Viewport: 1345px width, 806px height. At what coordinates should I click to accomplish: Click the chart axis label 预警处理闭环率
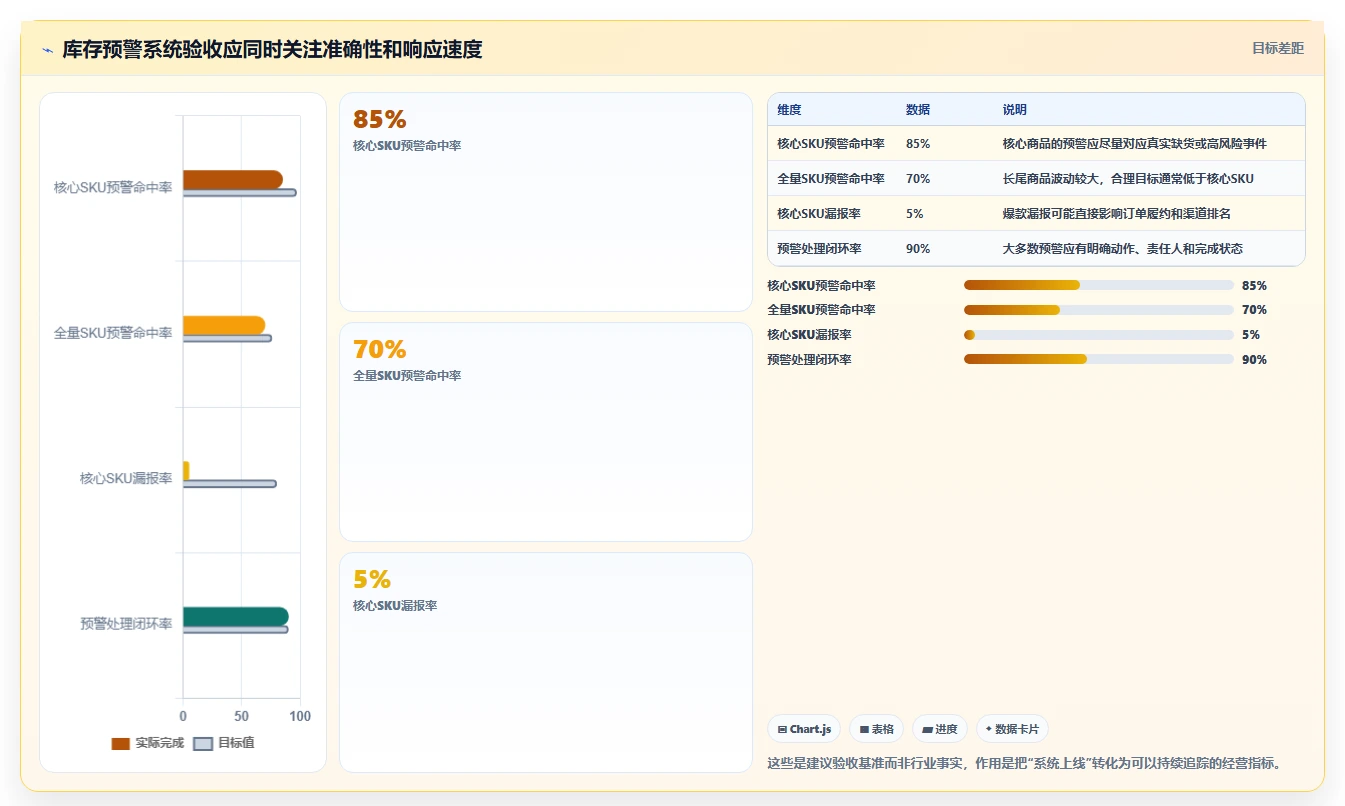point(126,624)
